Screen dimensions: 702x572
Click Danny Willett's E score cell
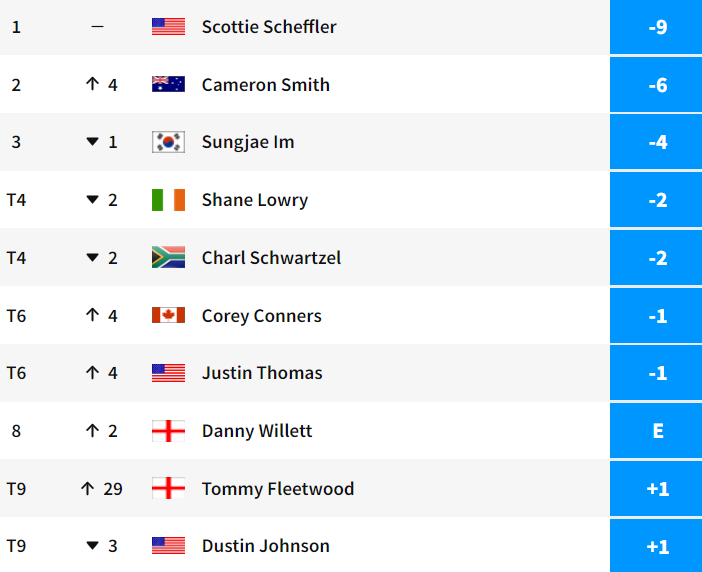(x=656, y=431)
